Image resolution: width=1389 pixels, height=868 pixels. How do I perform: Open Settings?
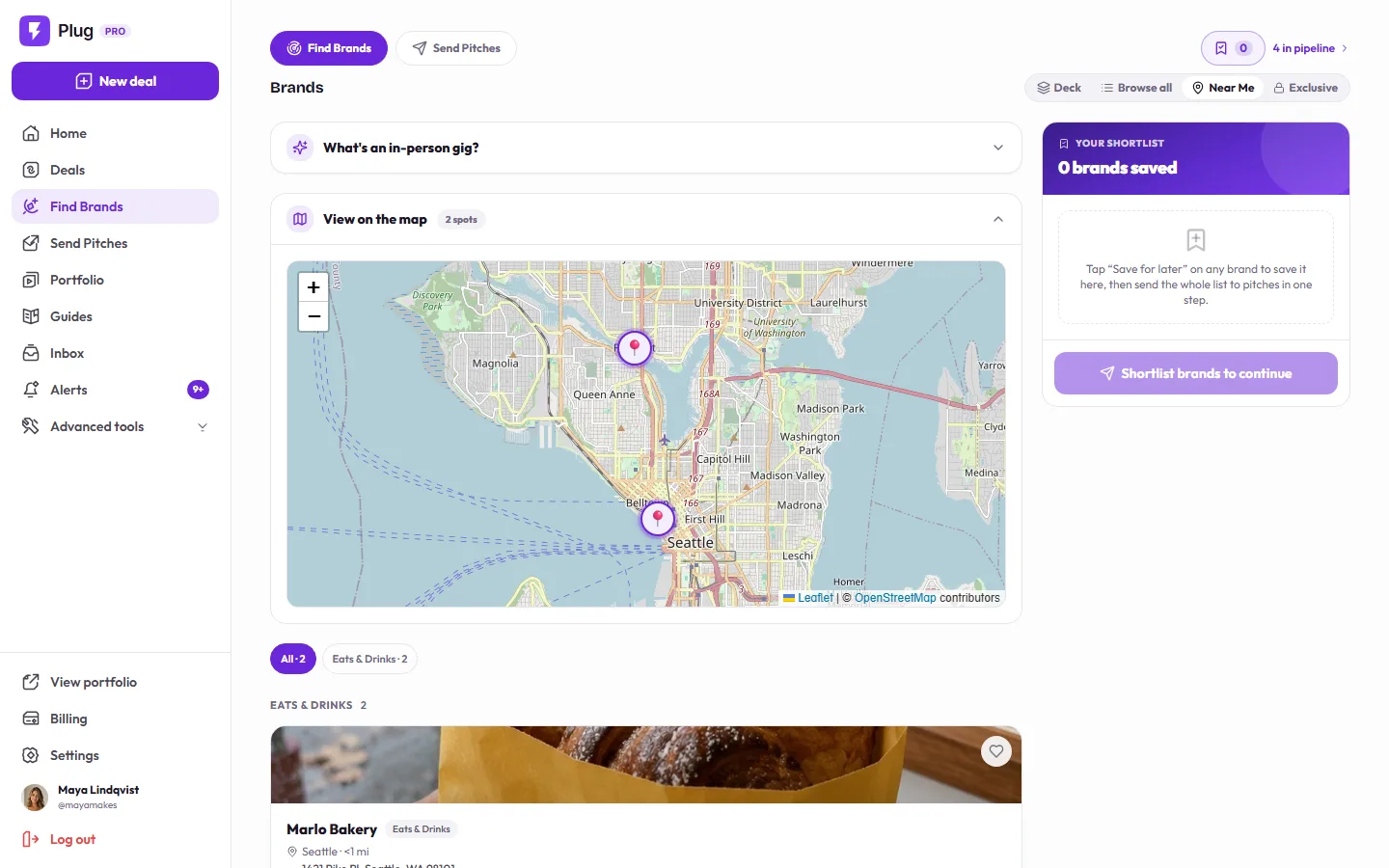(115, 755)
